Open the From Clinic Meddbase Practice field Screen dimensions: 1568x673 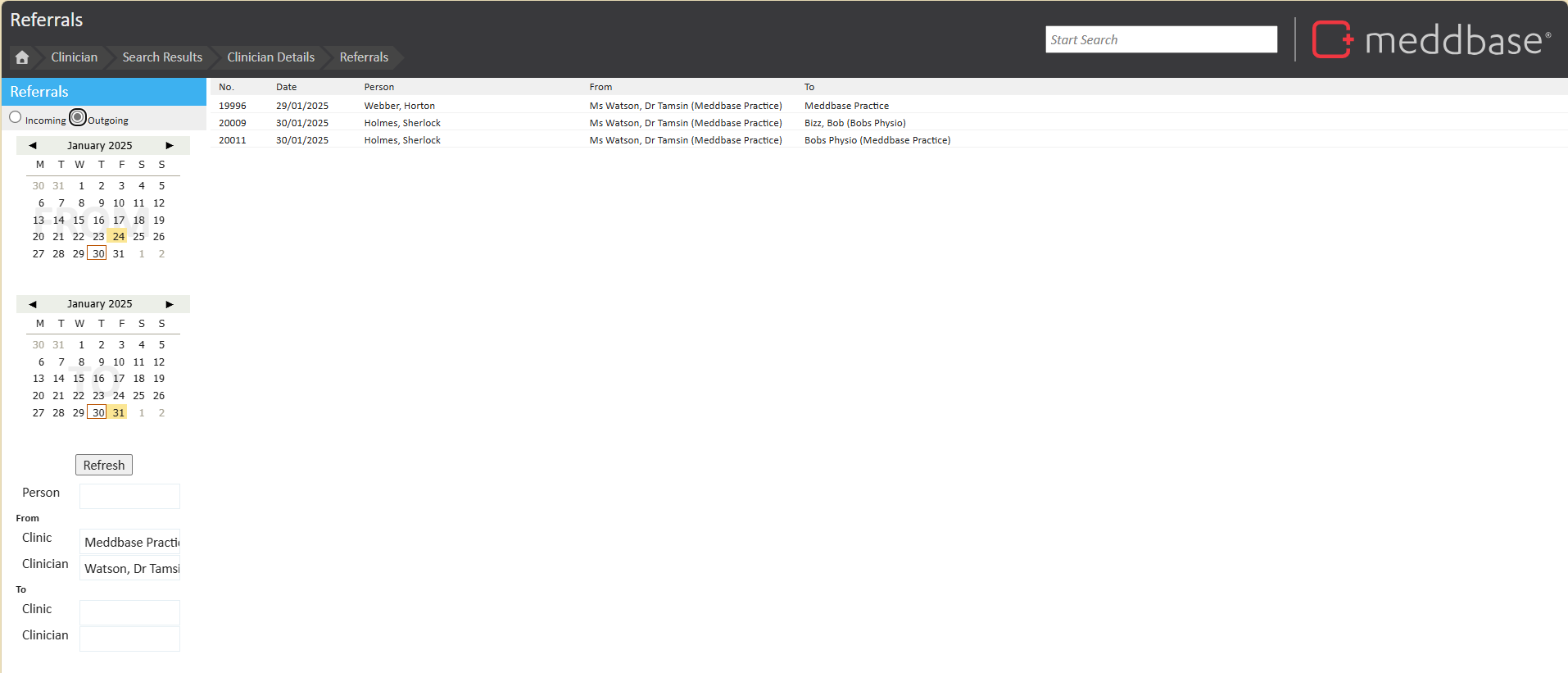coord(129,542)
